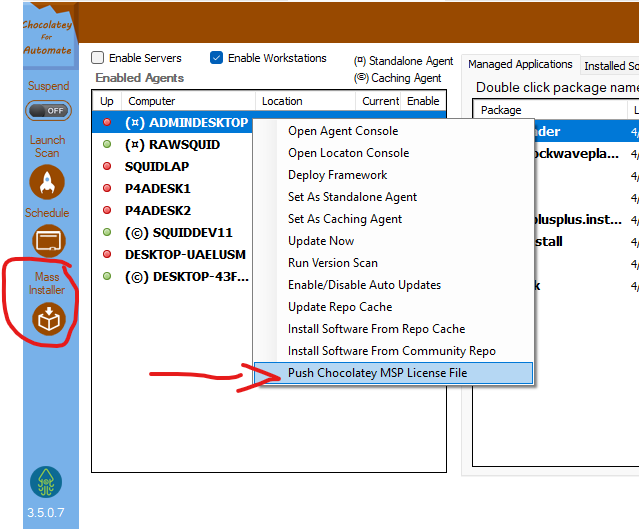Click red status dot for ADMINDESKTOP
Viewport: 639px width, 529px height.
107,122
